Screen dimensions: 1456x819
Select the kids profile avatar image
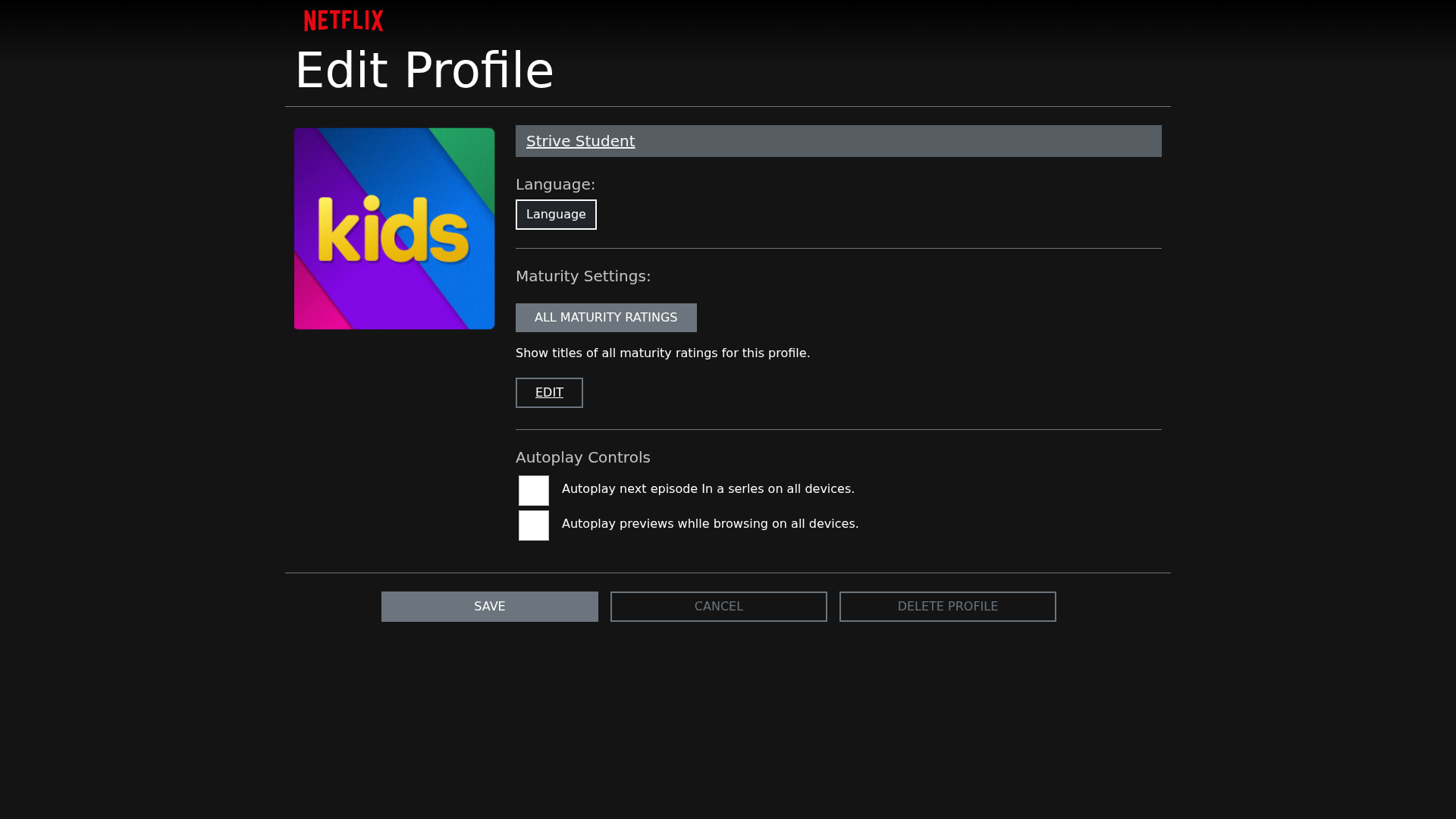click(394, 228)
